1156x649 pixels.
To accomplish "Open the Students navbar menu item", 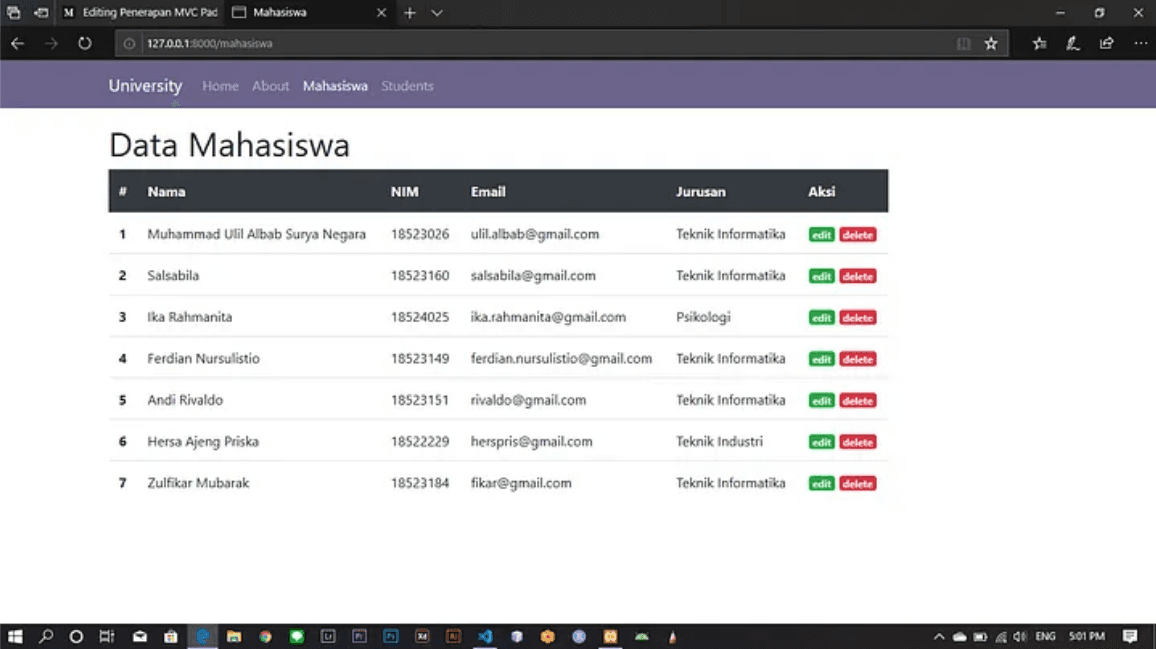I will (407, 86).
